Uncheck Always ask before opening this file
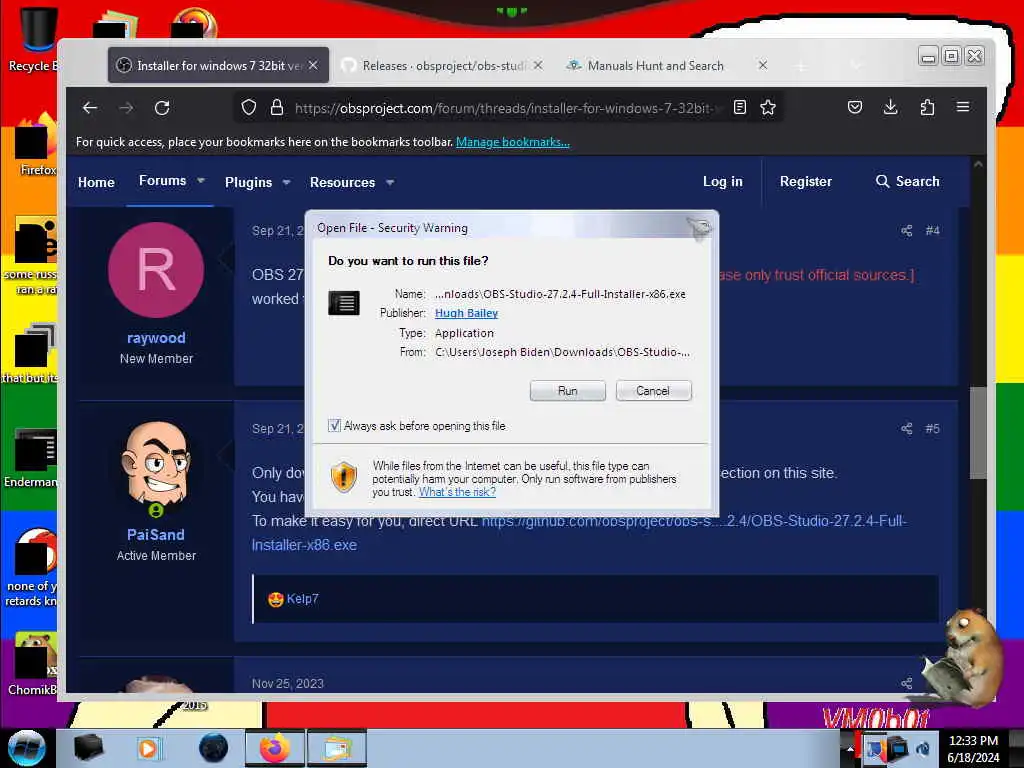 [334, 426]
